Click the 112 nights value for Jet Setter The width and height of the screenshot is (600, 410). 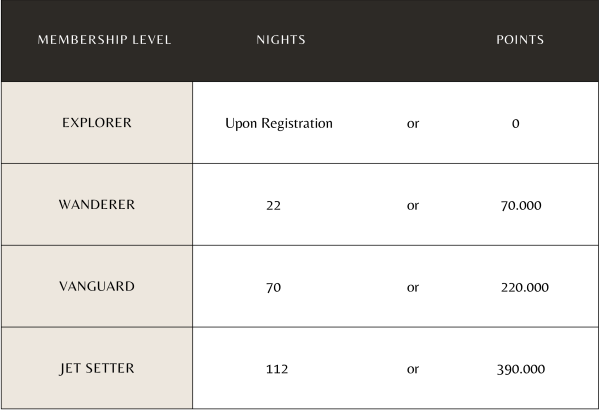277,369
